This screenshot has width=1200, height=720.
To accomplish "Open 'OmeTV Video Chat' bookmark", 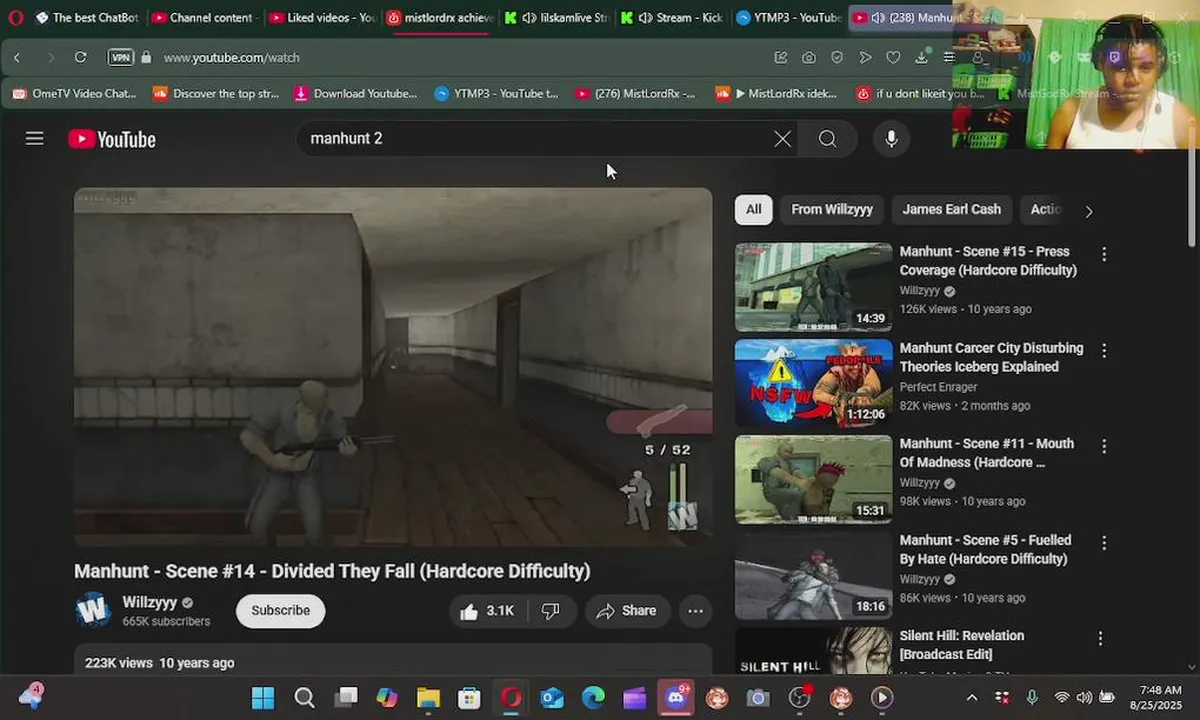I will pos(74,93).
